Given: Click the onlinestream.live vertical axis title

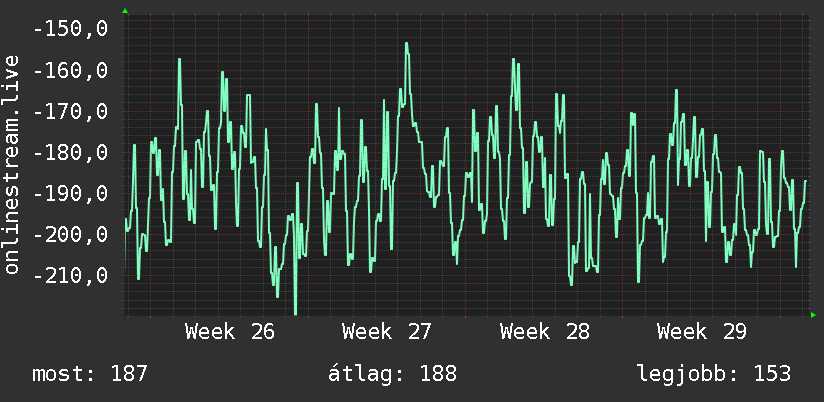Looking at the screenshot, I should pyautogui.click(x=12, y=164).
